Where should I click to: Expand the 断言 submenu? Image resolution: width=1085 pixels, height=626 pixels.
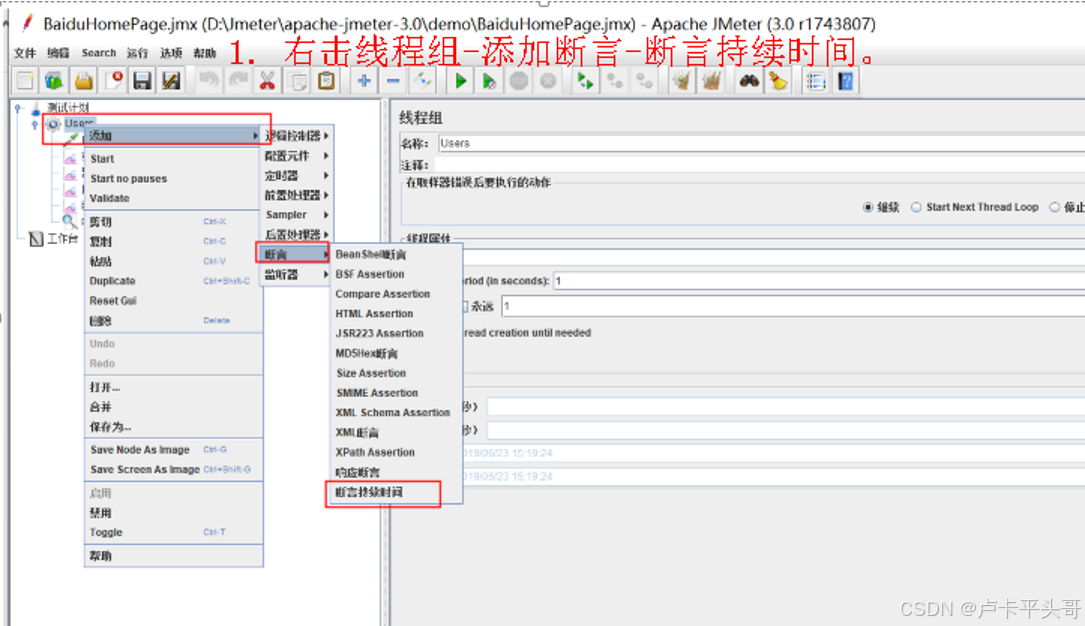click(293, 254)
